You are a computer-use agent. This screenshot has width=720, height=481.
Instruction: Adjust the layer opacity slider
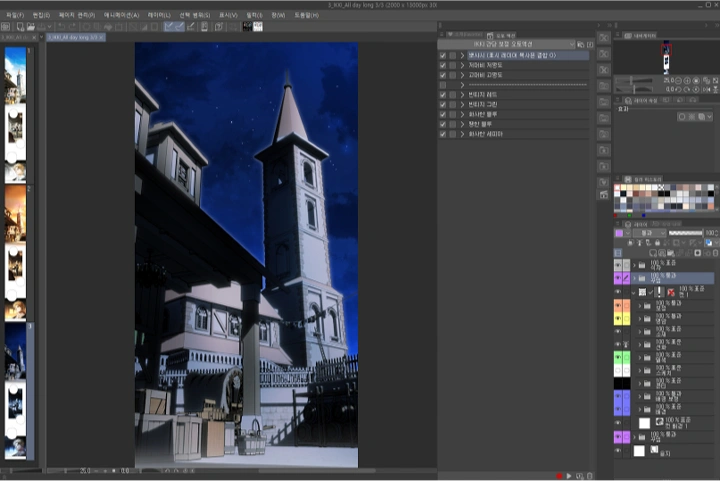[685, 233]
